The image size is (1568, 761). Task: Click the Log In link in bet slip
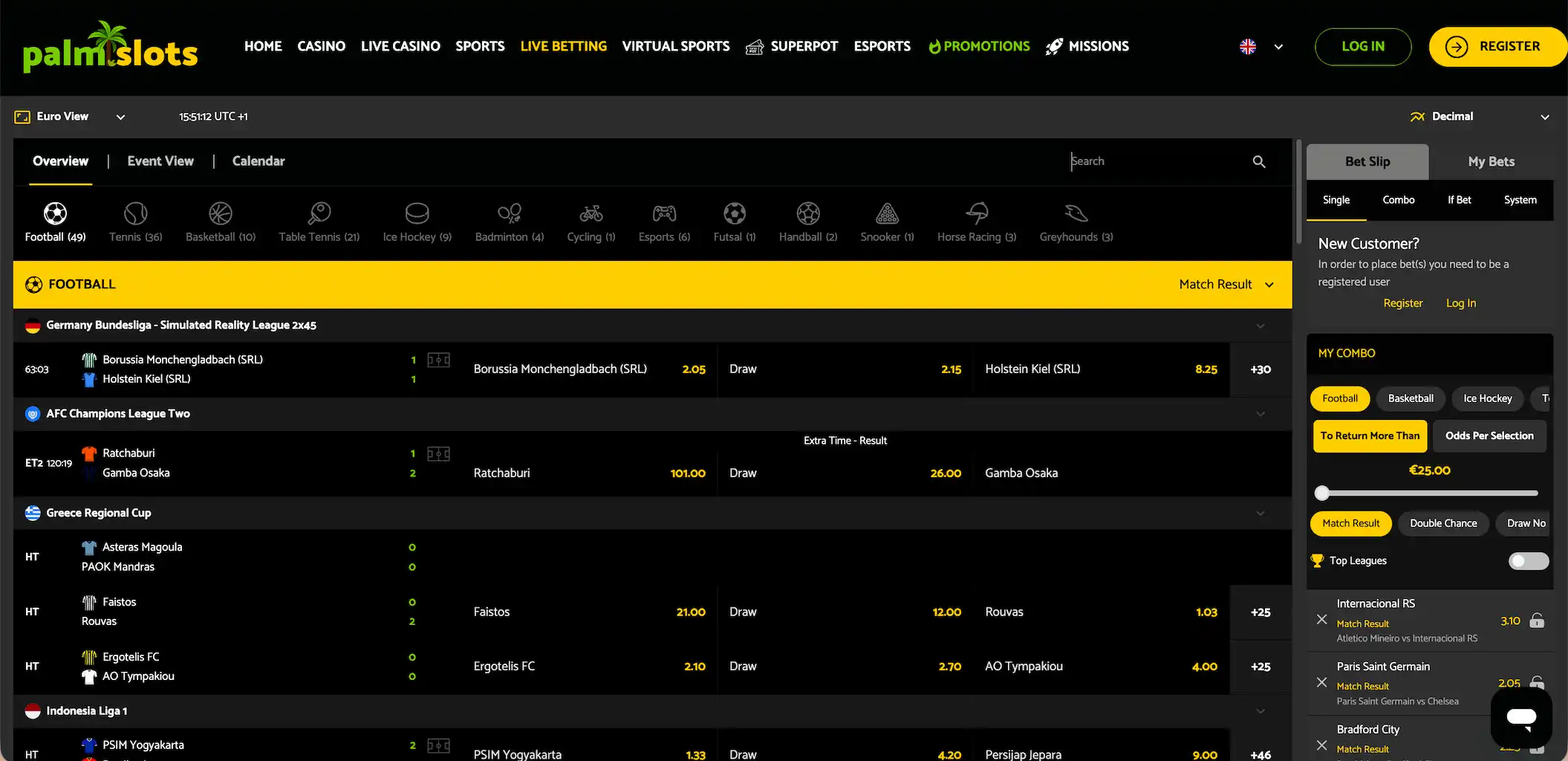point(1460,303)
